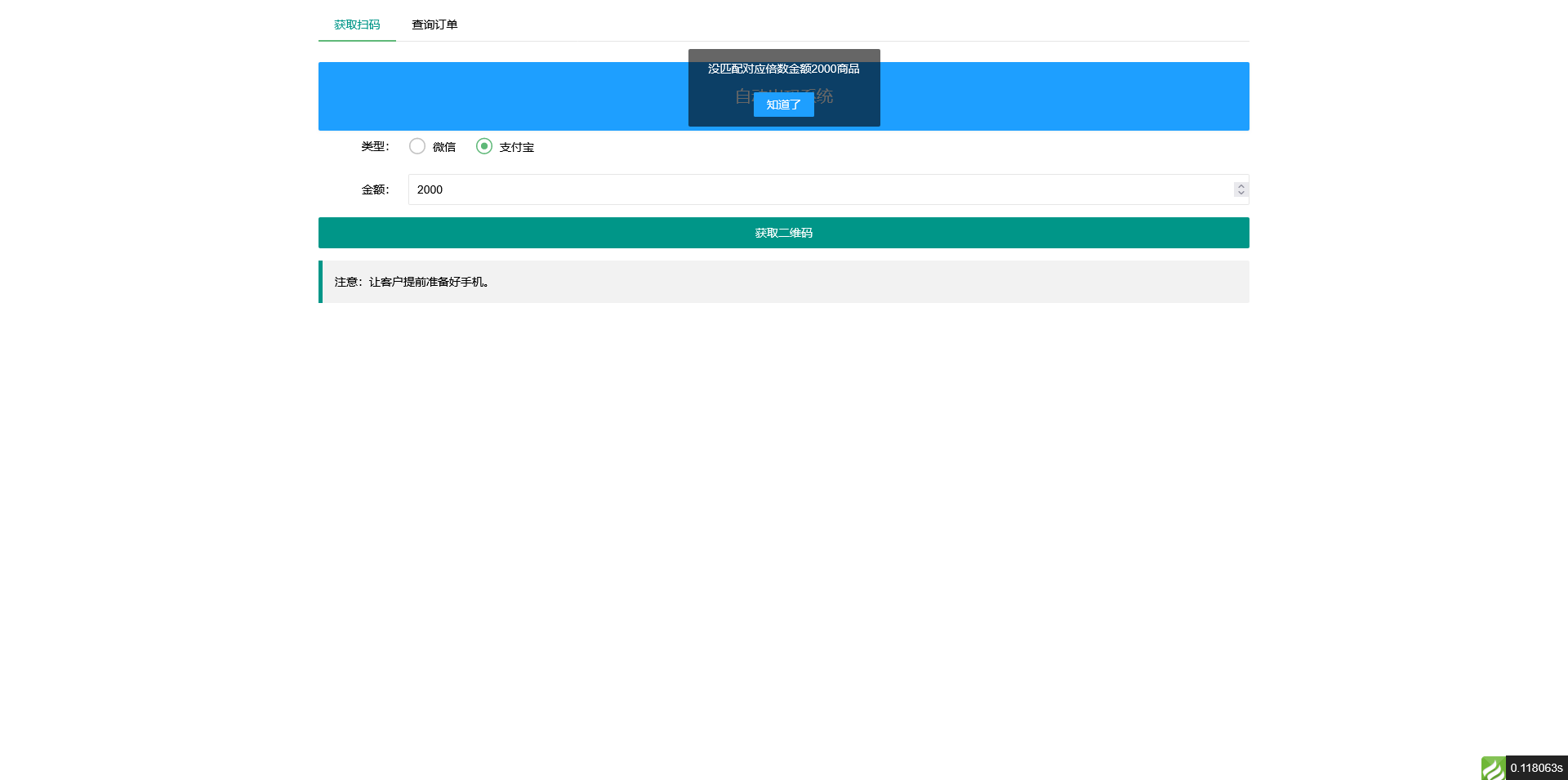Viewport: 1568px width, 780px height.
Task: Click the 金额 field label
Action: point(375,189)
